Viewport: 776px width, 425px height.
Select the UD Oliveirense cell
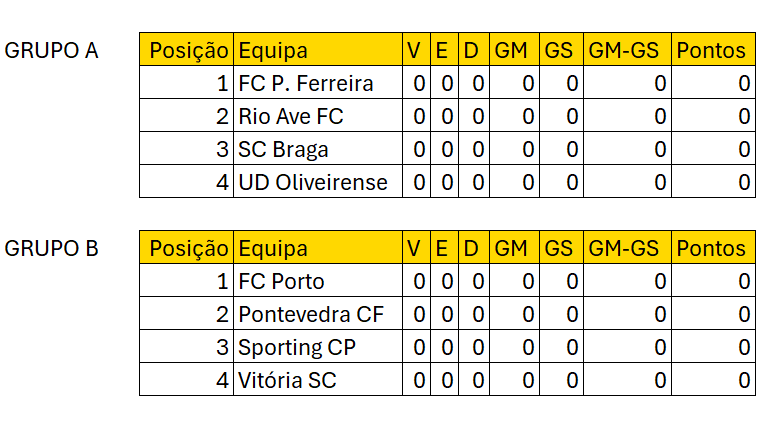(312, 183)
